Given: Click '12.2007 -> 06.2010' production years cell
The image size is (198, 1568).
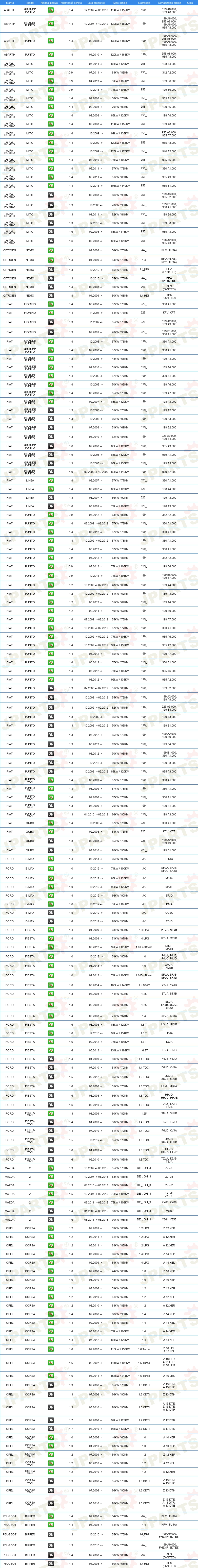Looking at the screenshot, I should (96, 10).
